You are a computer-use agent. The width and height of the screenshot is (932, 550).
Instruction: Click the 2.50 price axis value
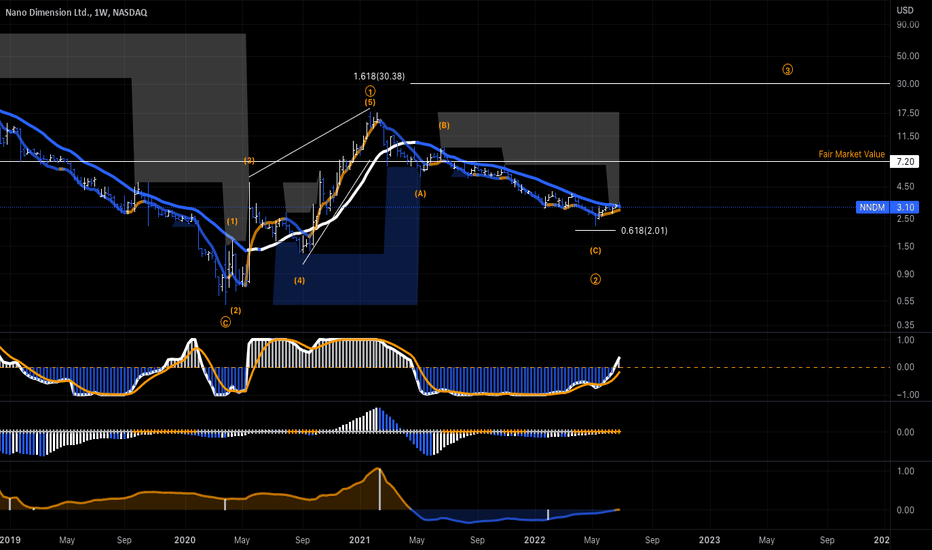pyautogui.click(x=905, y=219)
